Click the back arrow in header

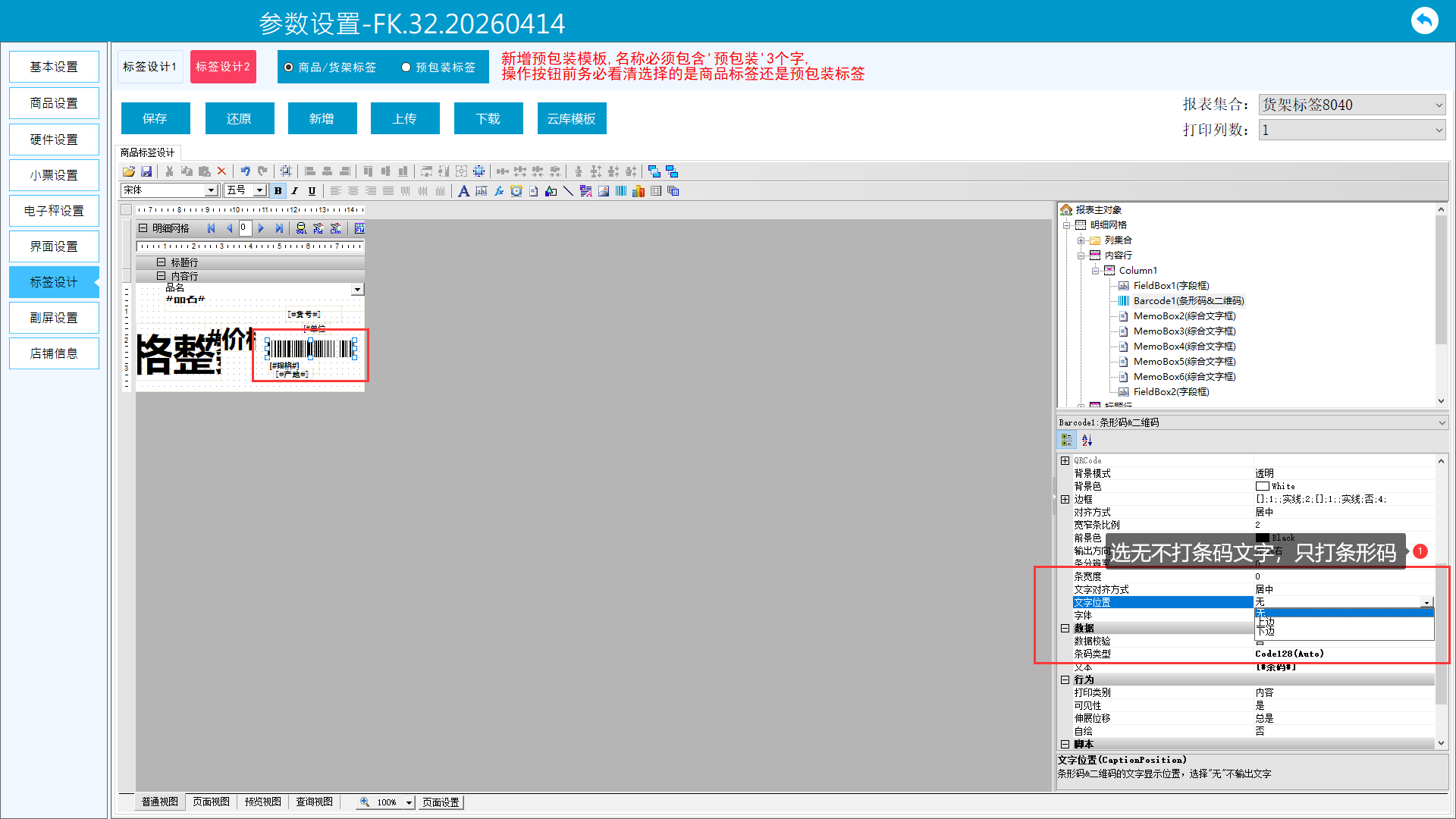tap(1424, 20)
